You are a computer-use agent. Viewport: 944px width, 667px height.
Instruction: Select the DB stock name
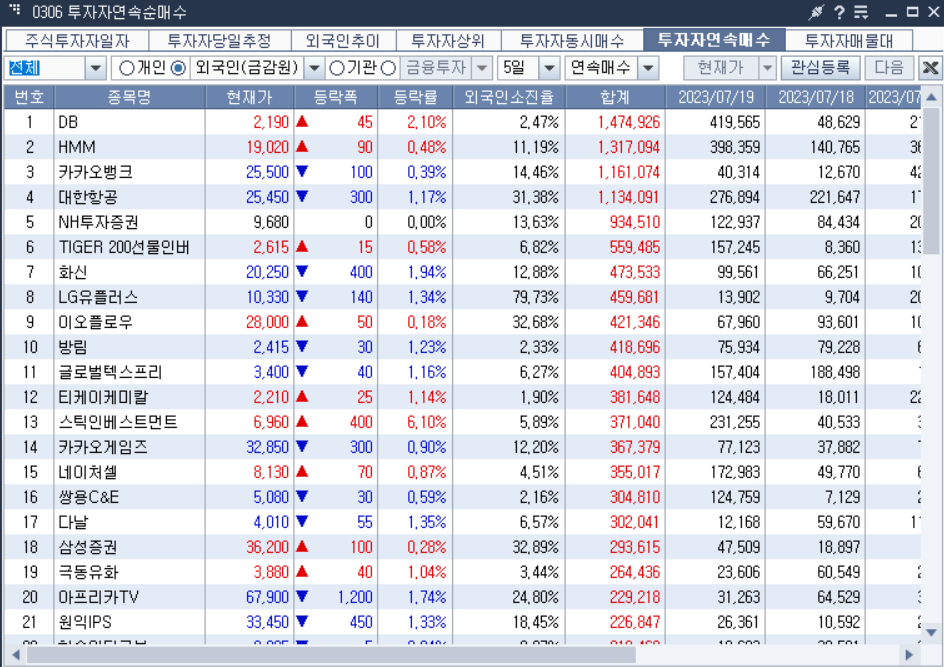(68, 122)
